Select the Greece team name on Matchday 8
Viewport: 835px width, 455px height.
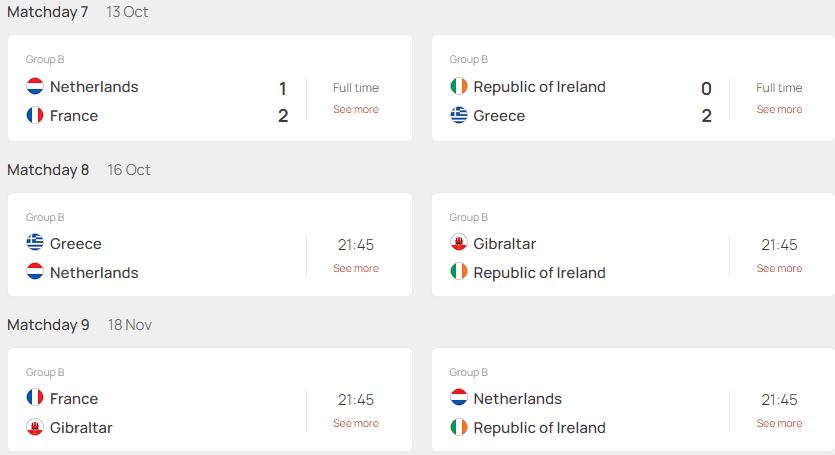(76, 243)
